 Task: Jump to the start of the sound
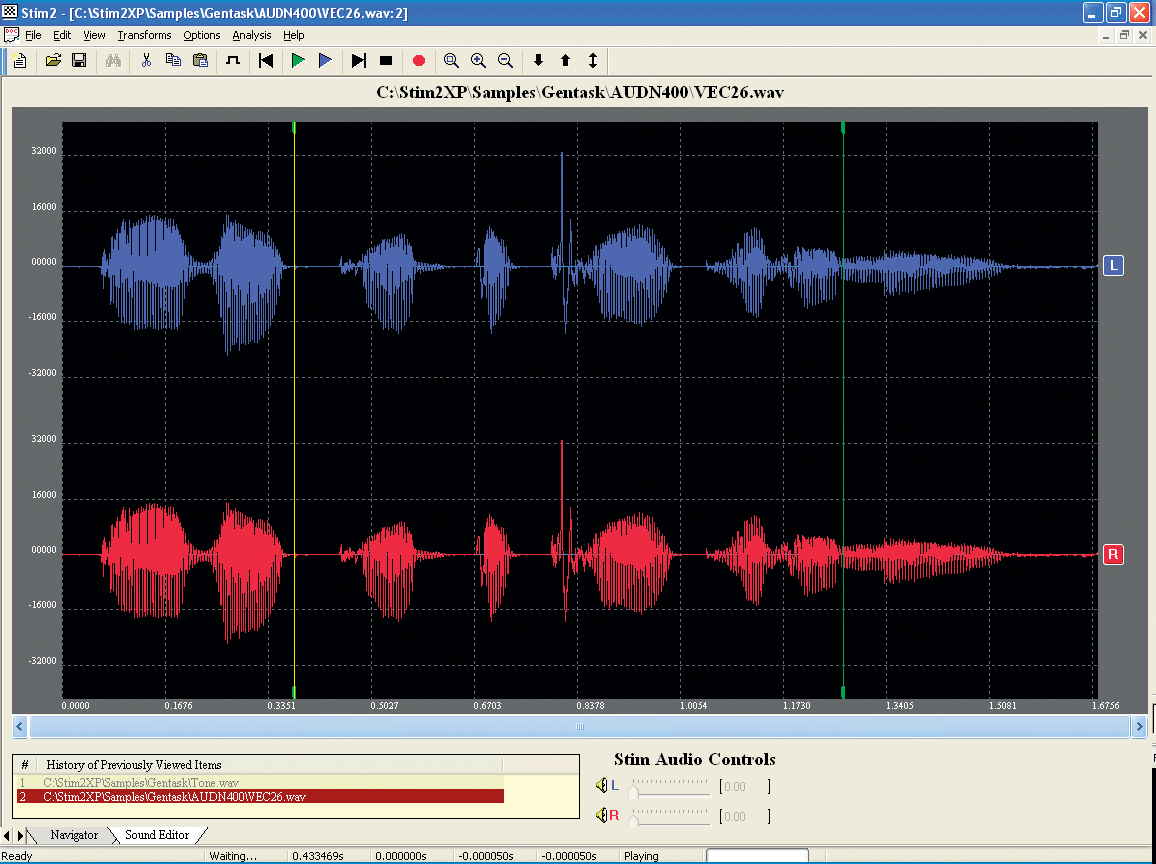pyautogui.click(x=266, y=61)
